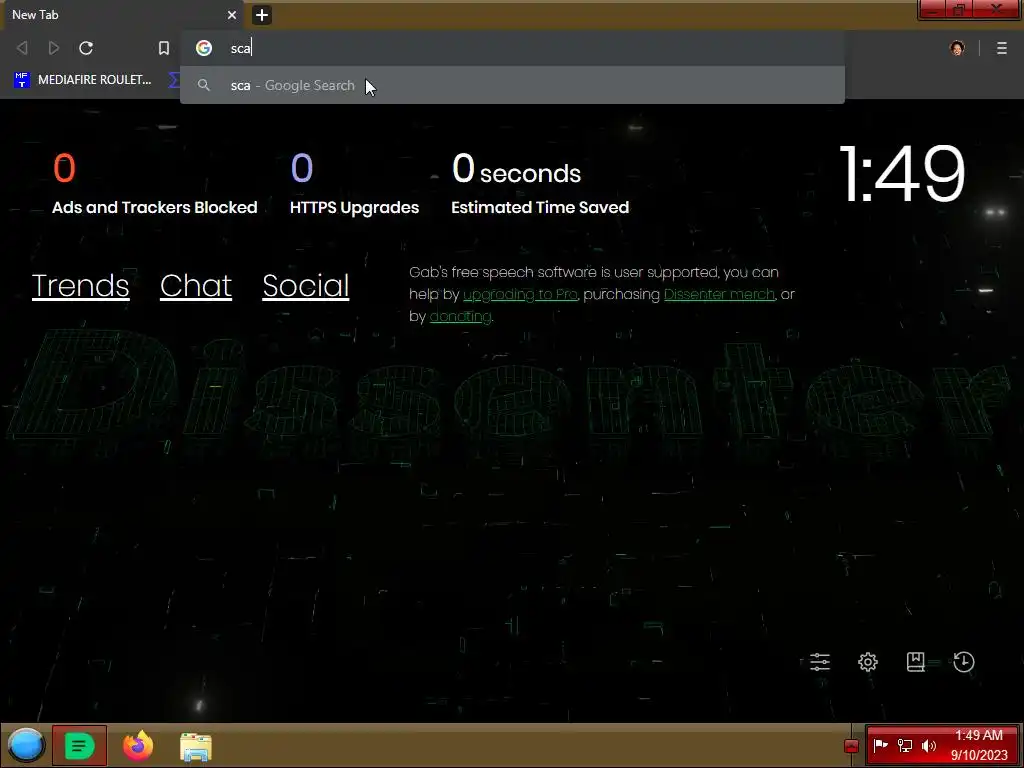
Task: Click the network tray icon
Action: click(904, 745)
